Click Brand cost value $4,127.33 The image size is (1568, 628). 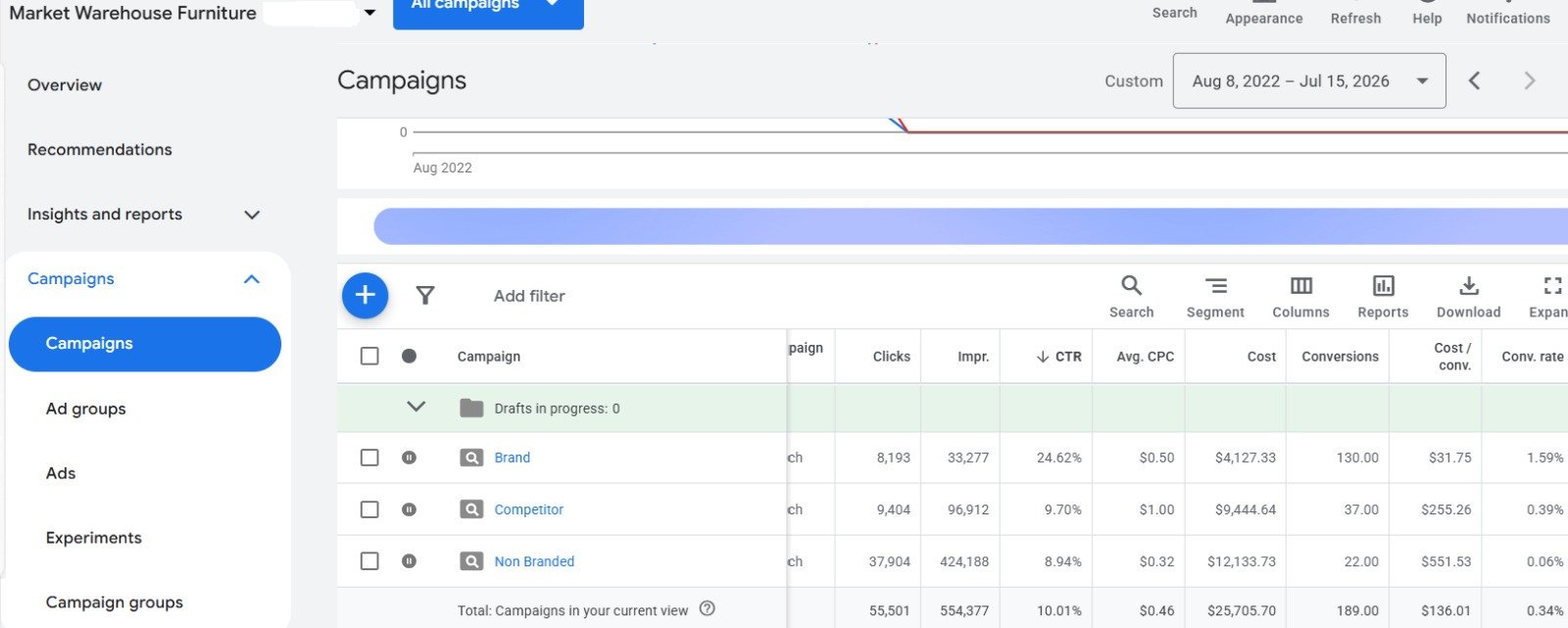1246,458
